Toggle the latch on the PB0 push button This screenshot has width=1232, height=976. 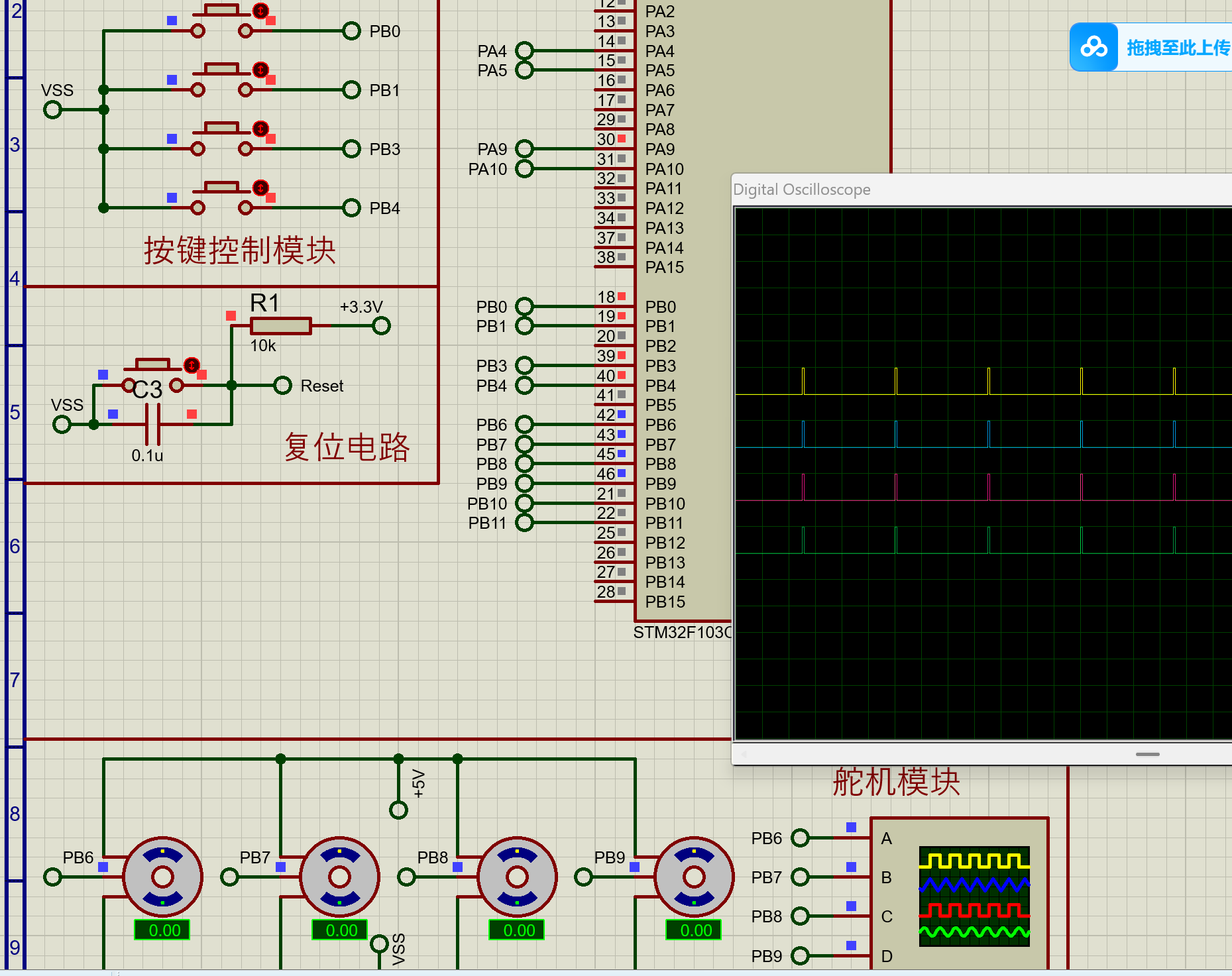(261, 11)
